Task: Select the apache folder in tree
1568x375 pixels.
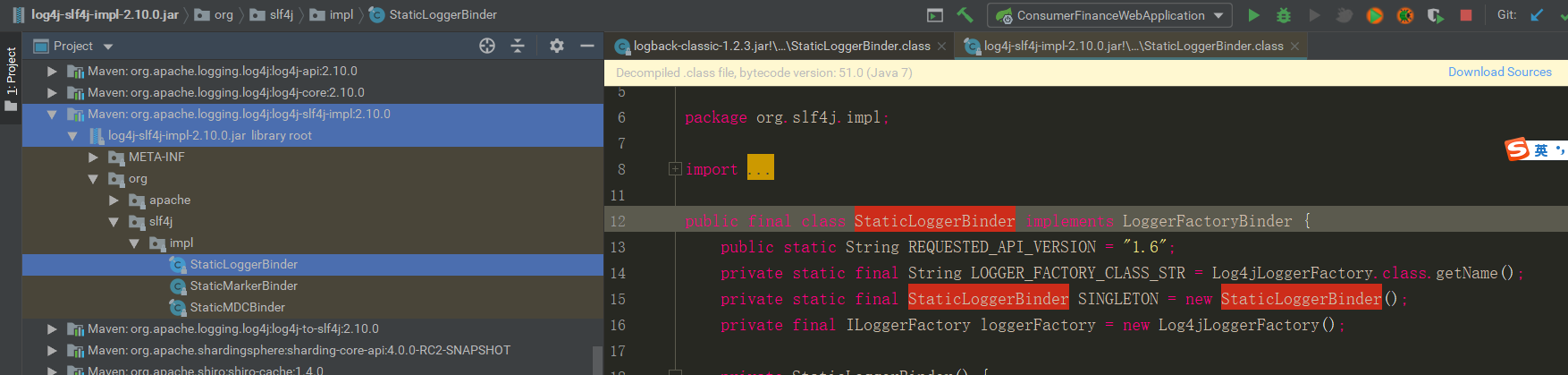Action: click(313, 200)
